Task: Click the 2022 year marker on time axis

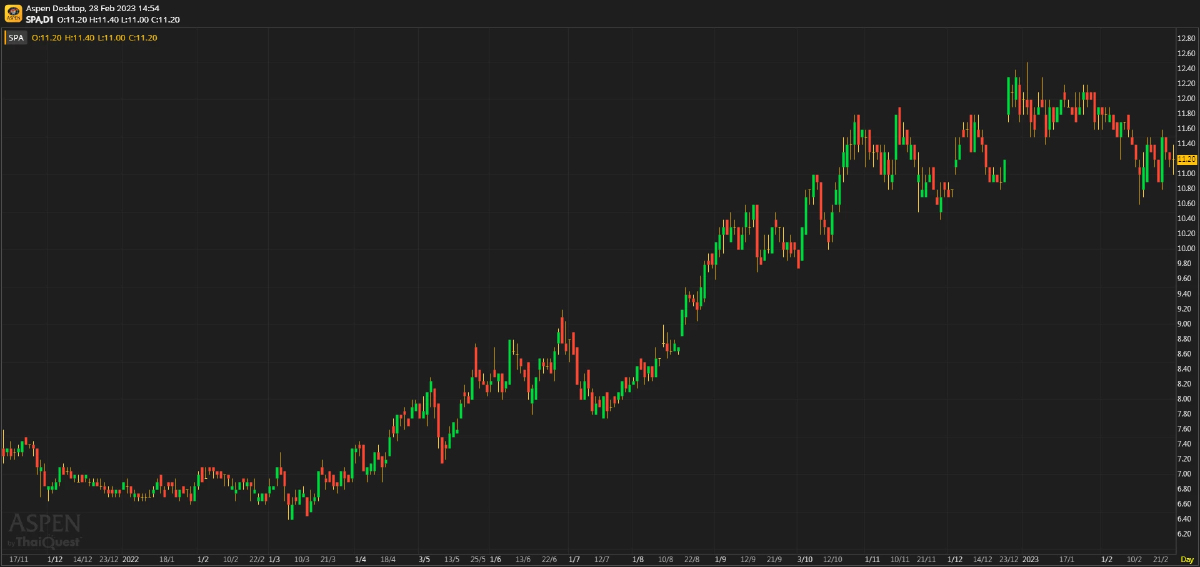Action: (x=130, y=559)
